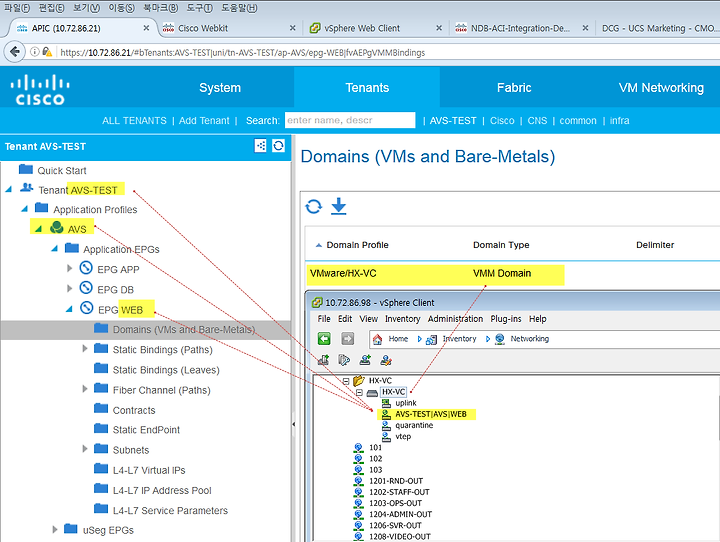Open the Plug-ins menu in vSphere Client
The image size is (720, 542).
coord(506,319)
